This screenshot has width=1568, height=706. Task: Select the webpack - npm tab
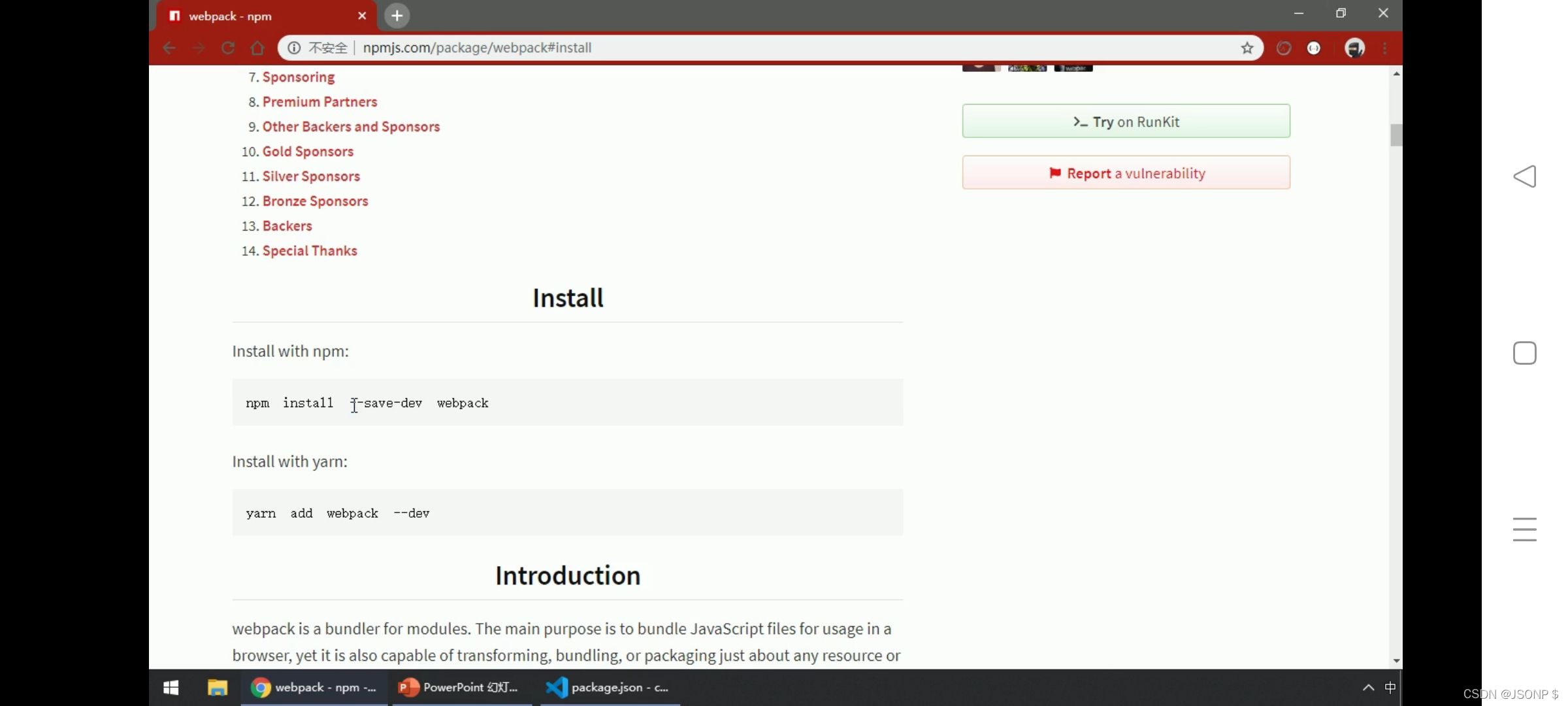(266, 16)
